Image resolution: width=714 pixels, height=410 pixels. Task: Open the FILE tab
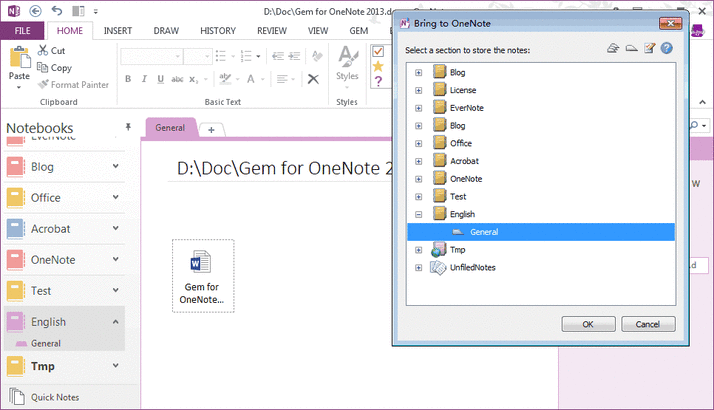point(22,31)
